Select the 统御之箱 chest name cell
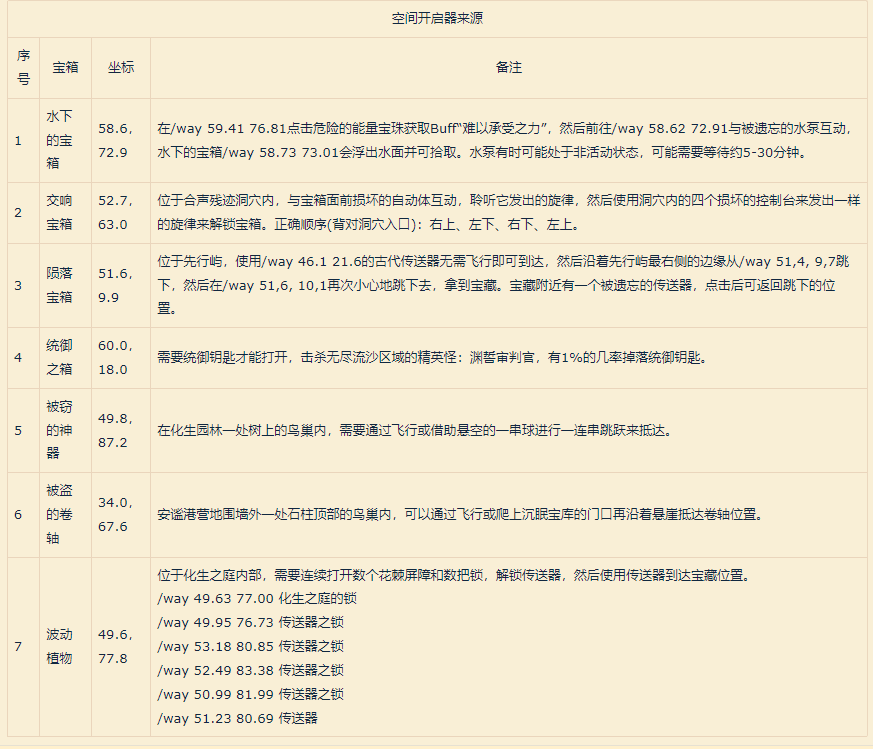Screen dimensions: 873x749 (59, 357)
